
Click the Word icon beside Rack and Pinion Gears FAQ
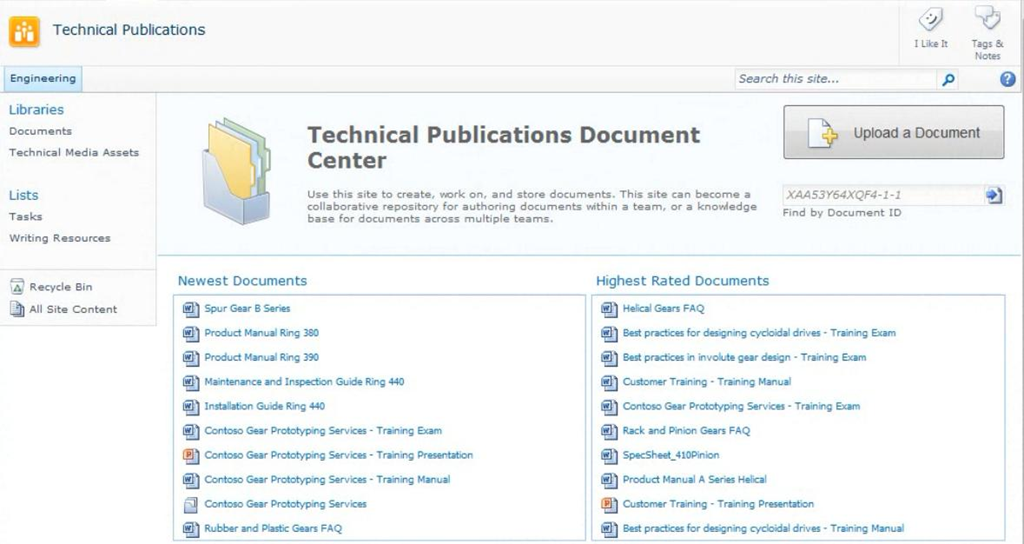609,431
